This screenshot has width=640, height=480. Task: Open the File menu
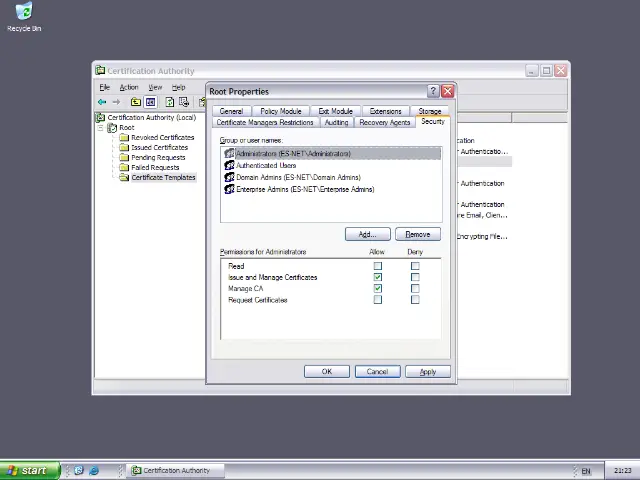[x=104, y=87]
